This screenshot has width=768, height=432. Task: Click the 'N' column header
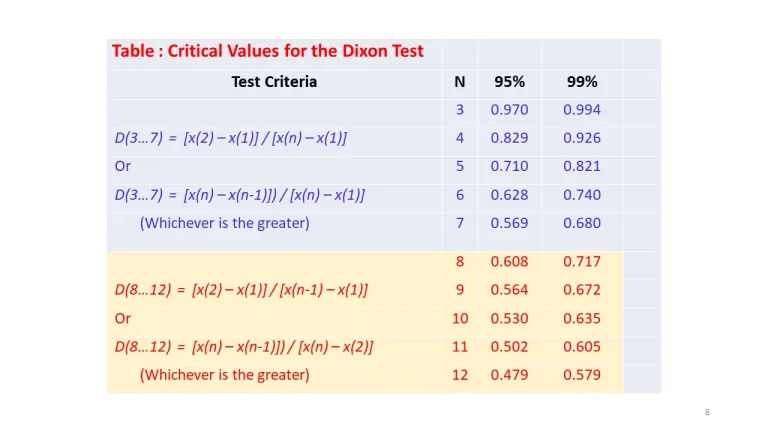point(460,81)
